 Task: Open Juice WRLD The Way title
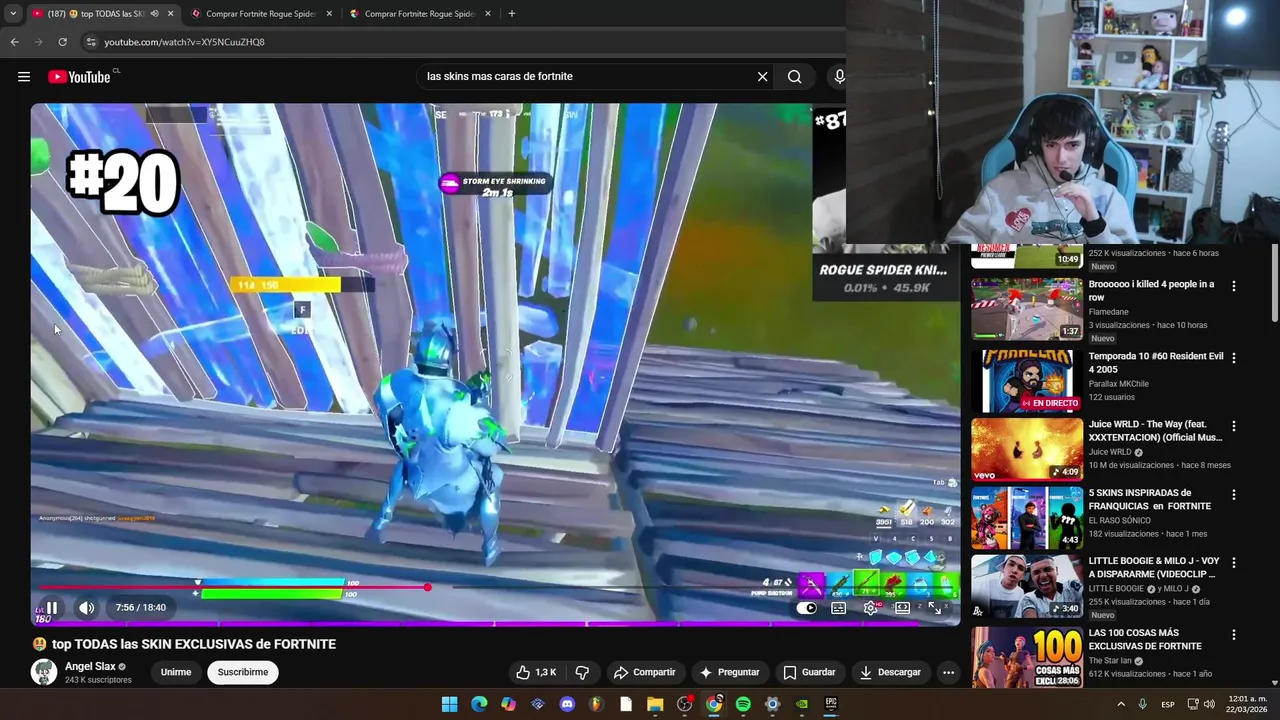[x=1155, y=431]
